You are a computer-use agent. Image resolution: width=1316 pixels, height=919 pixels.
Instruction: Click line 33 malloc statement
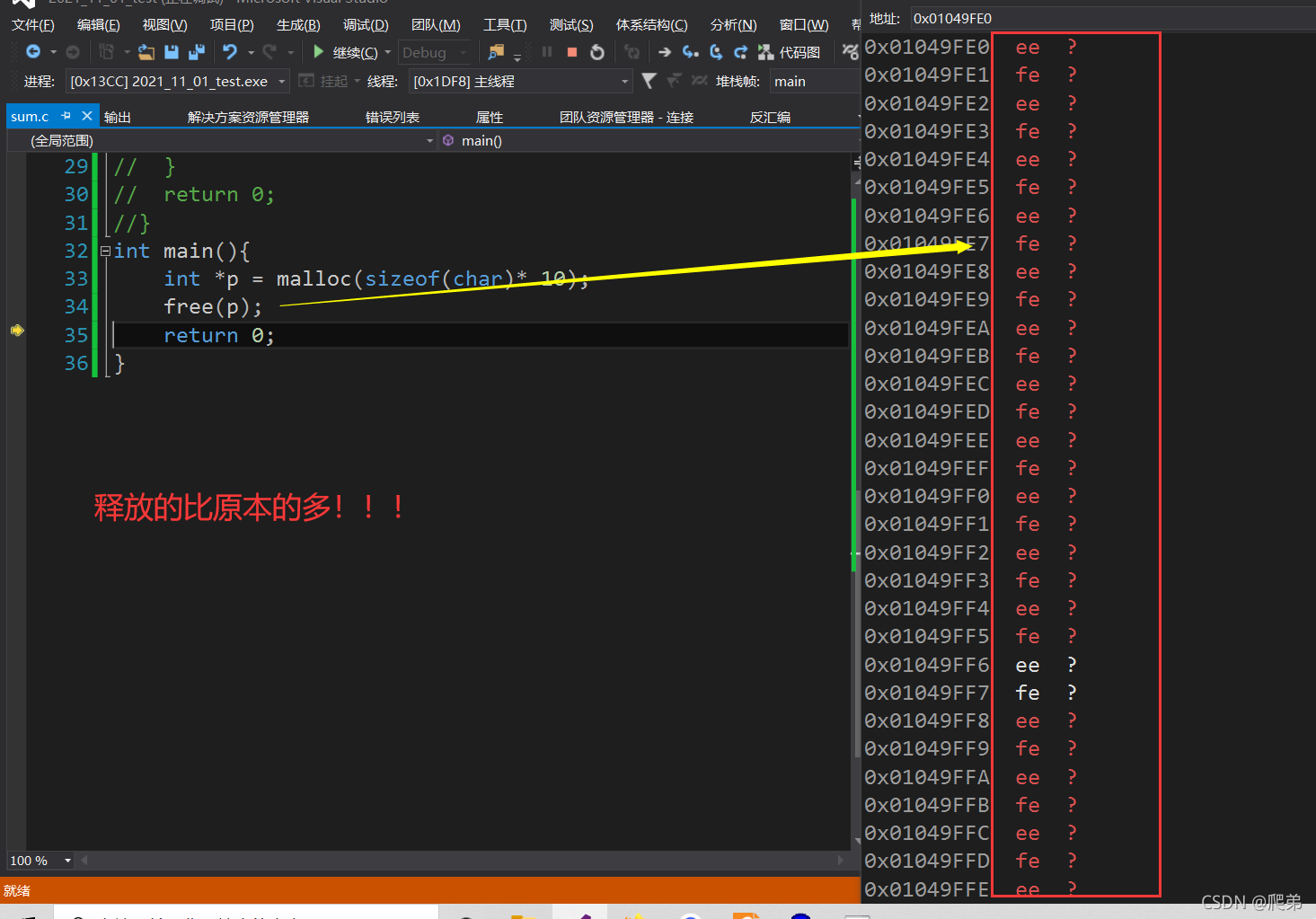coord(376,278)
